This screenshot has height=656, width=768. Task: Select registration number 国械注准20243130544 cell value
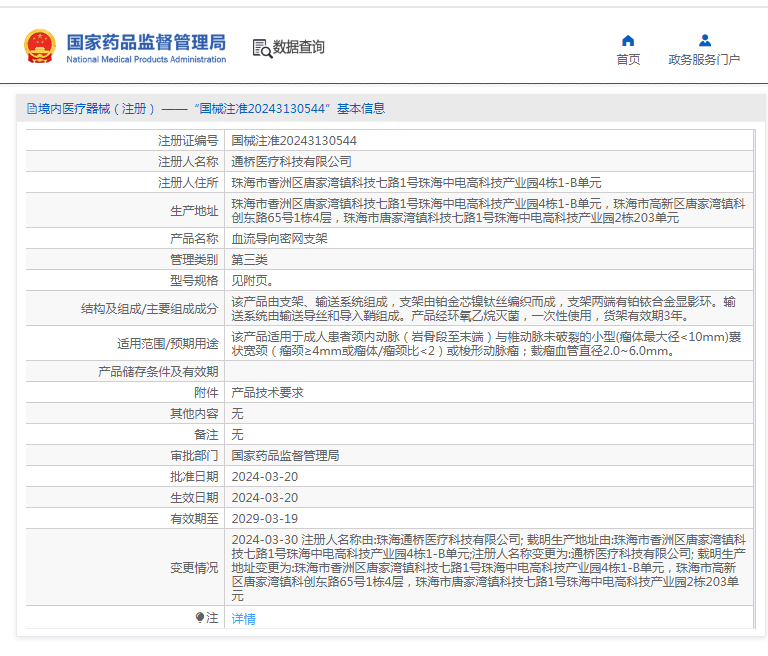(294, 141)
